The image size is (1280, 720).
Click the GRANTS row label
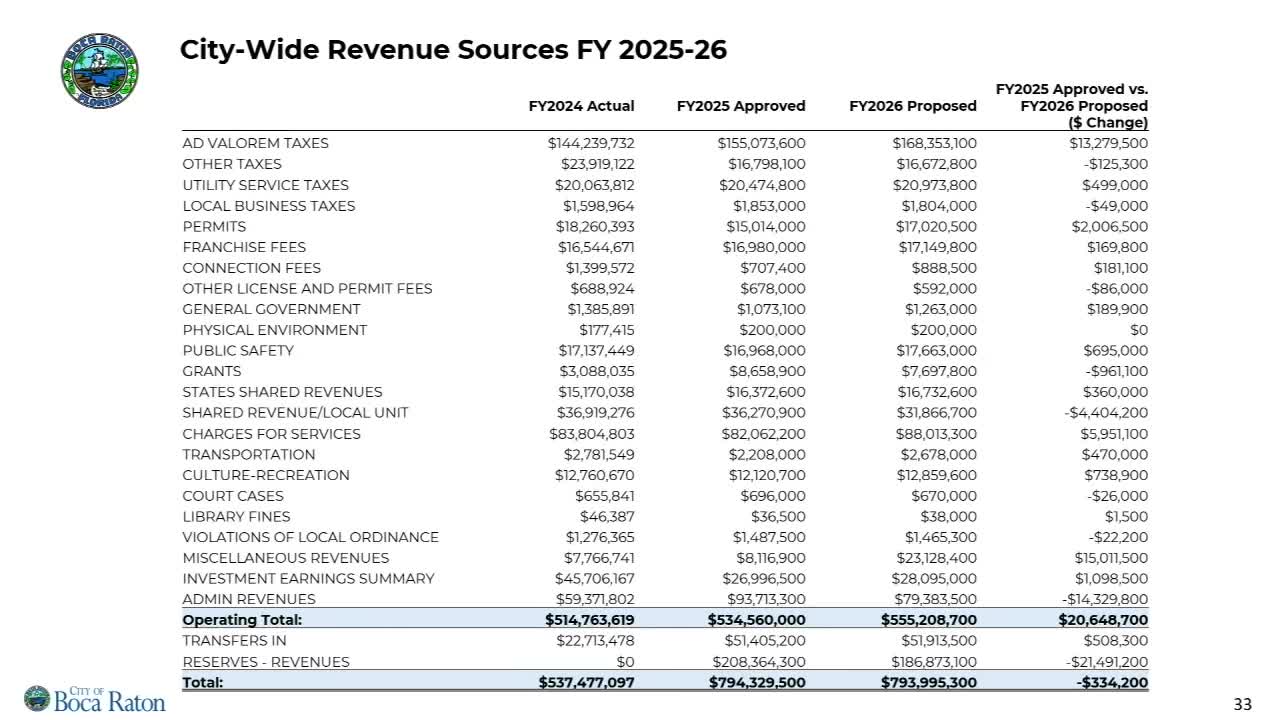[x=212, y=372]
